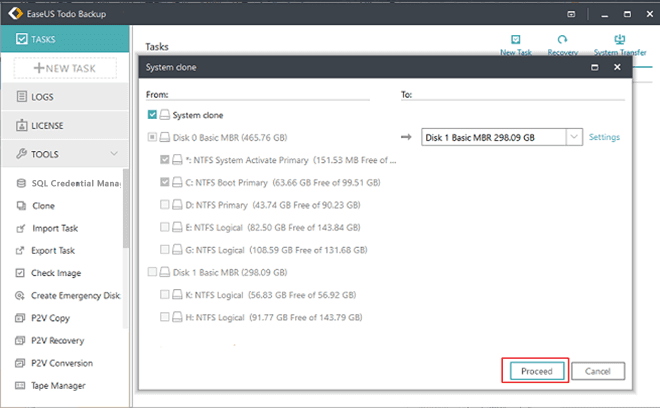Select 'G: NTFS Logical' row text

[276, 250]
